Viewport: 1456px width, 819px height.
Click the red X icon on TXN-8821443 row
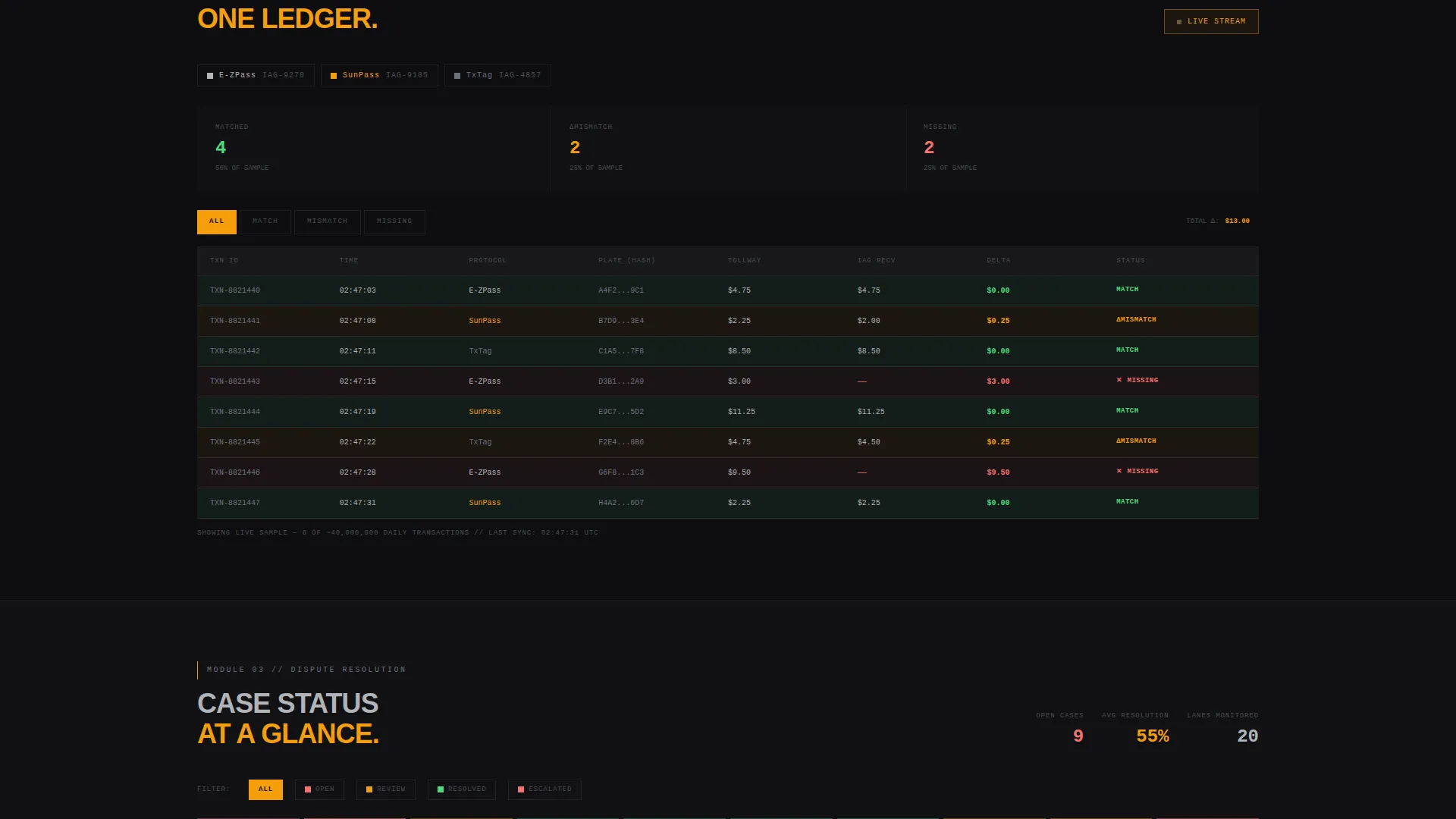click(x=1119, y=380)
